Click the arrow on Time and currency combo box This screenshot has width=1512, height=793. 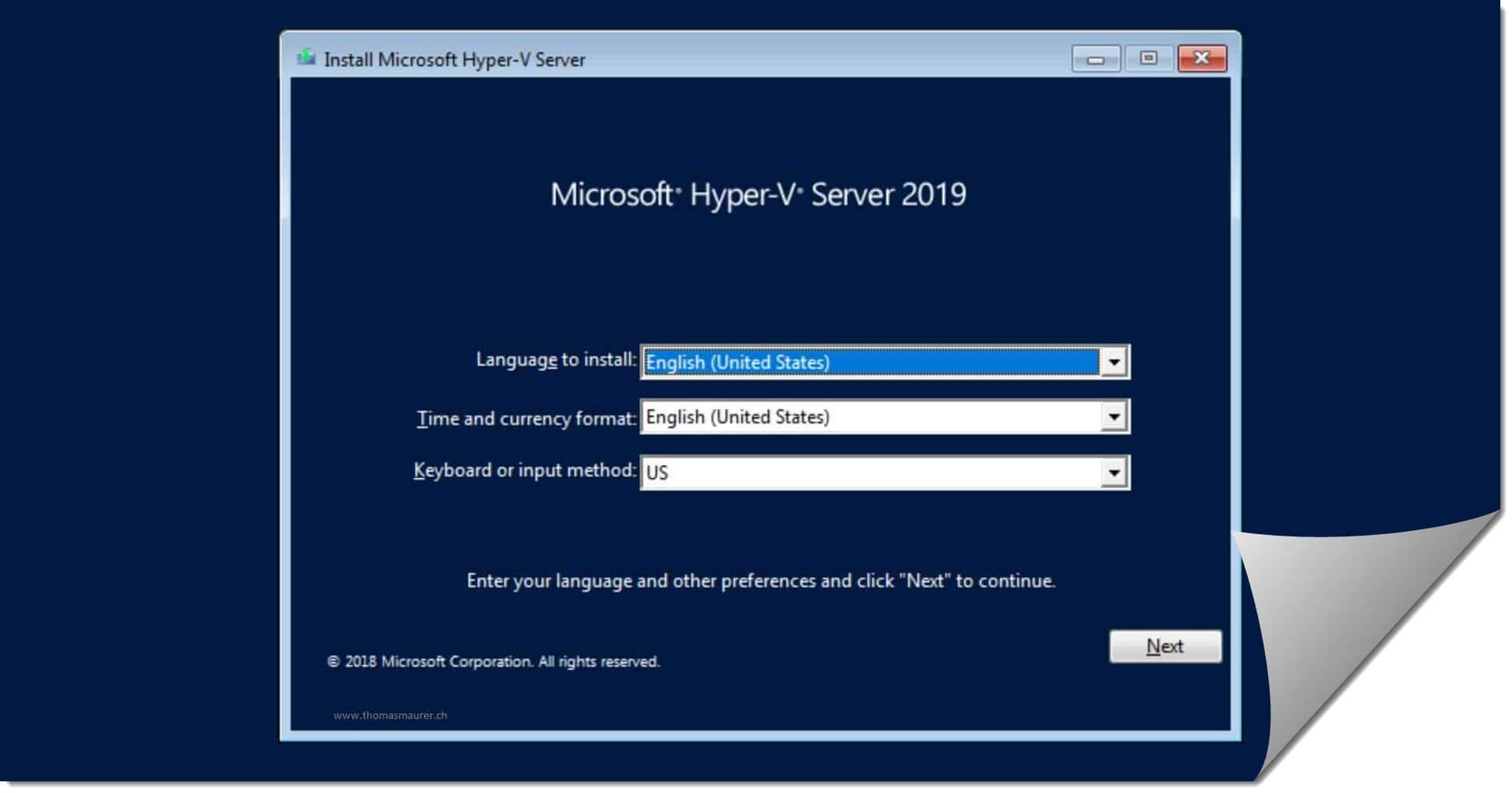point(1114,417)
